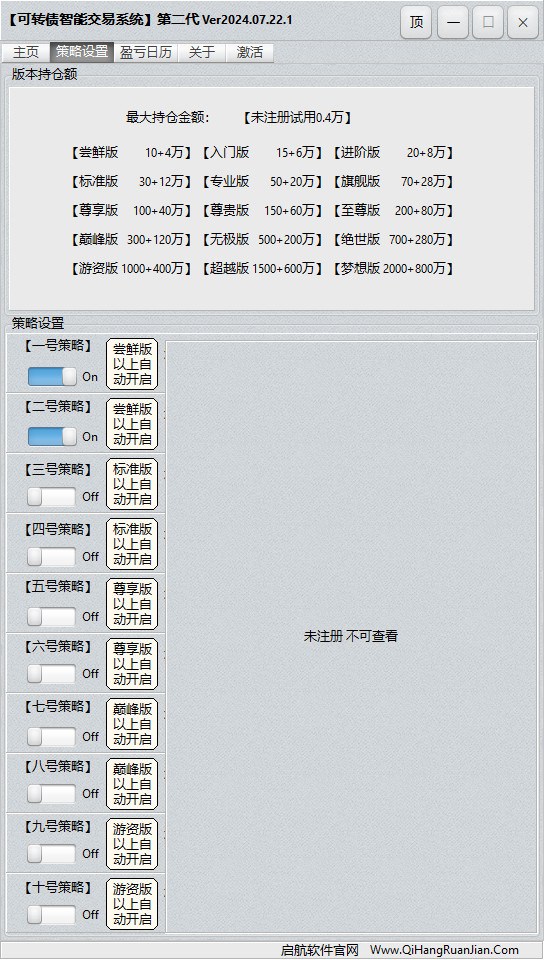544x960 pixels.
Task: Open the 盈亏日历 tab
Action: point(146,53)
